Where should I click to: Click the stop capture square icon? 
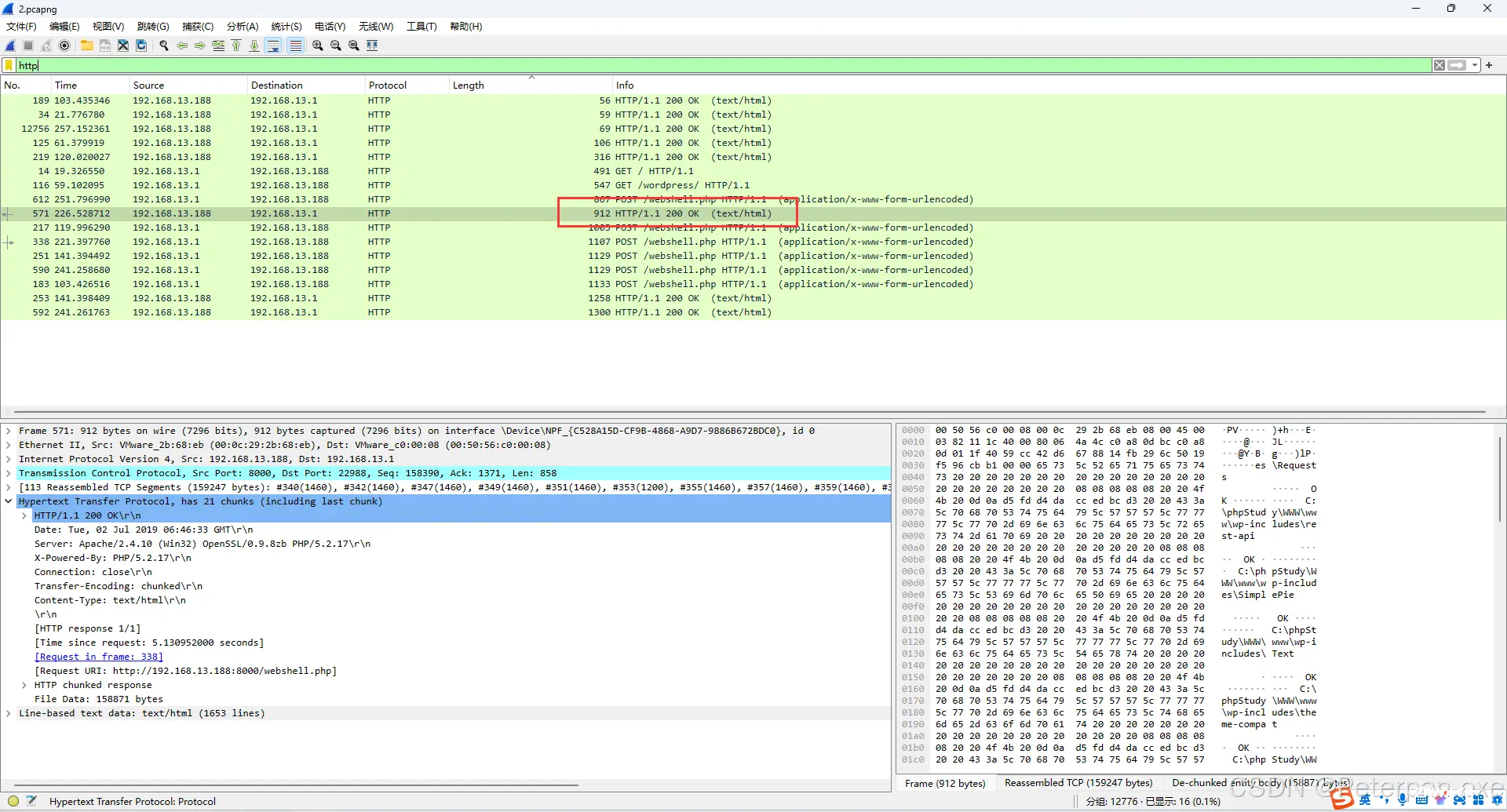click(28, 46)
